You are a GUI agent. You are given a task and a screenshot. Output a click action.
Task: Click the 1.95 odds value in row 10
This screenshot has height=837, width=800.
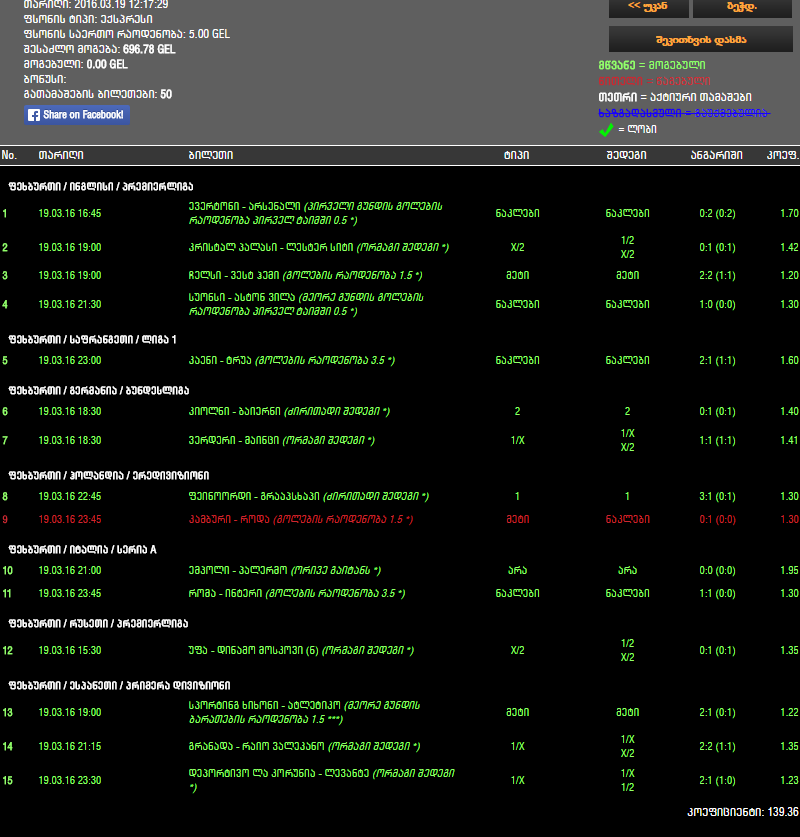click(788, 571)
